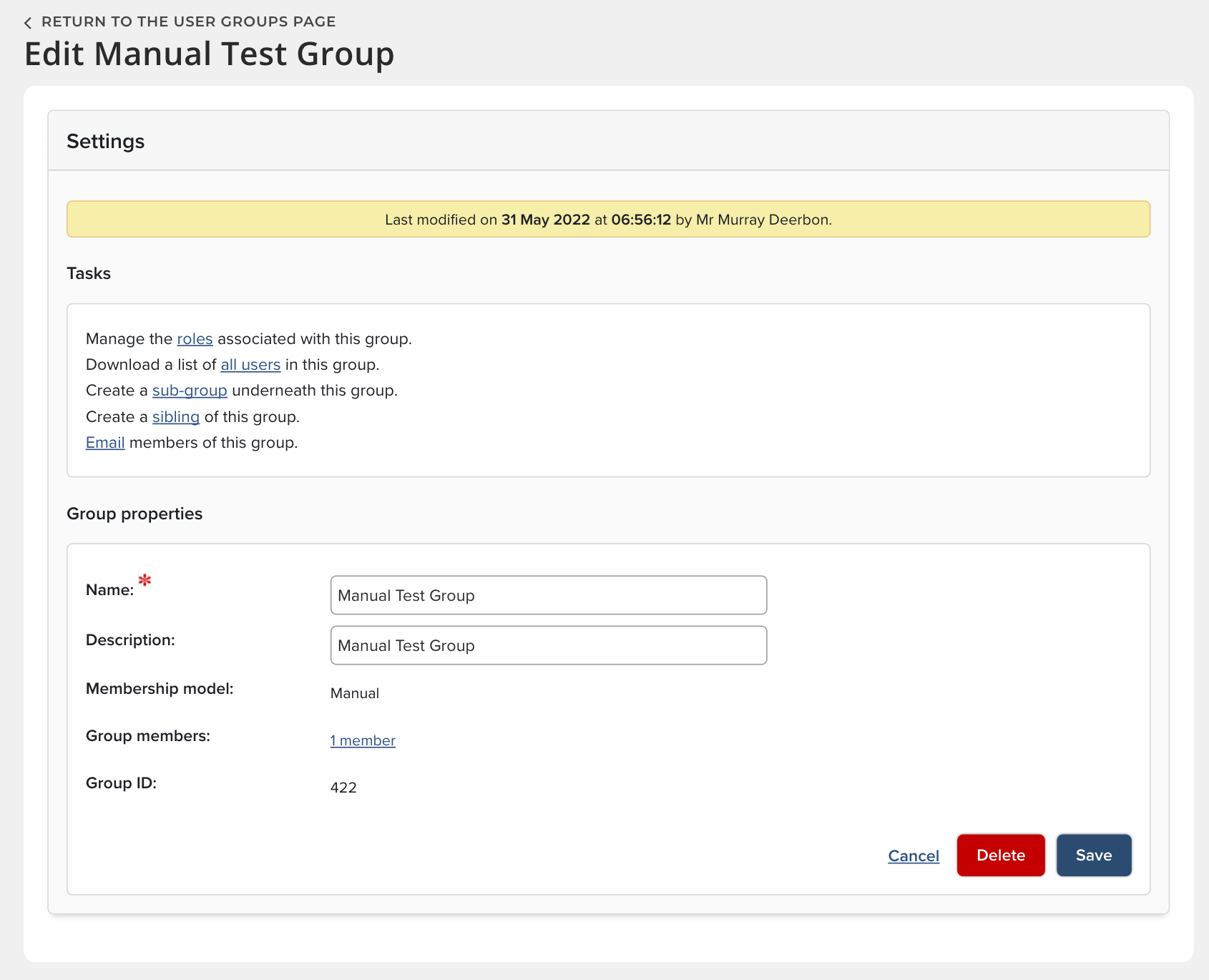The width and height of the screenshot is (1209, 980).
Task: Create a sub-group under this group
Action: coord(190,391)
